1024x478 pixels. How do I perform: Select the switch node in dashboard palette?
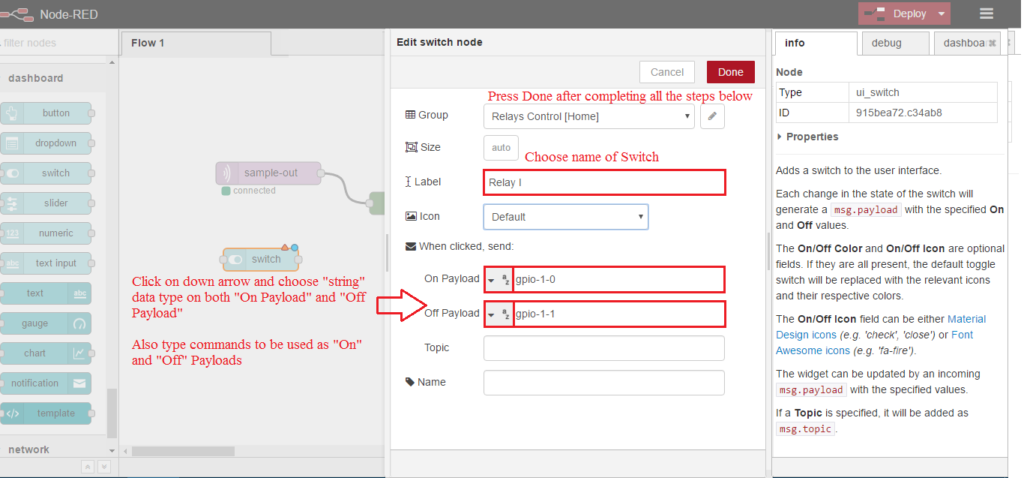pyautogui.click(x=46, y=173)
